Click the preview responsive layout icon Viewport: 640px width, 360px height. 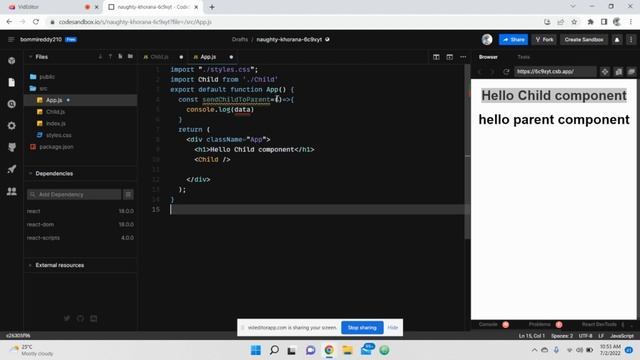tap(619, 72)
